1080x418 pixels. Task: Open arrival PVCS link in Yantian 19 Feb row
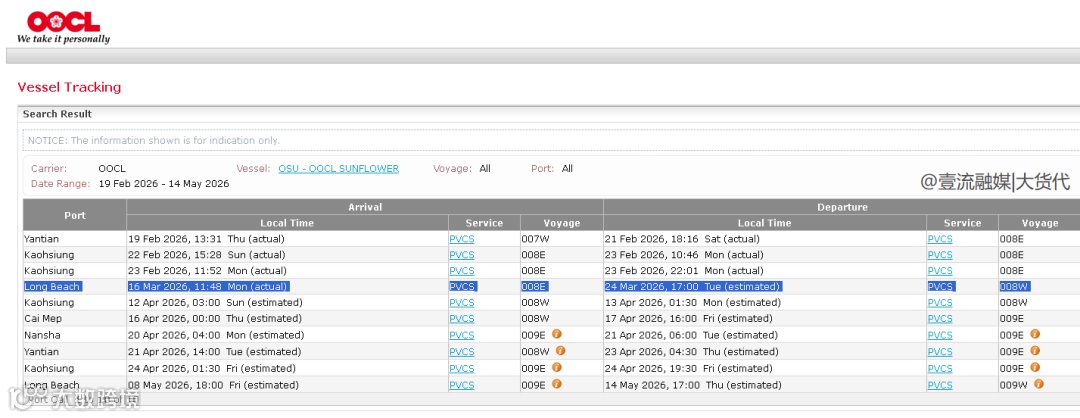pos(461,239)
